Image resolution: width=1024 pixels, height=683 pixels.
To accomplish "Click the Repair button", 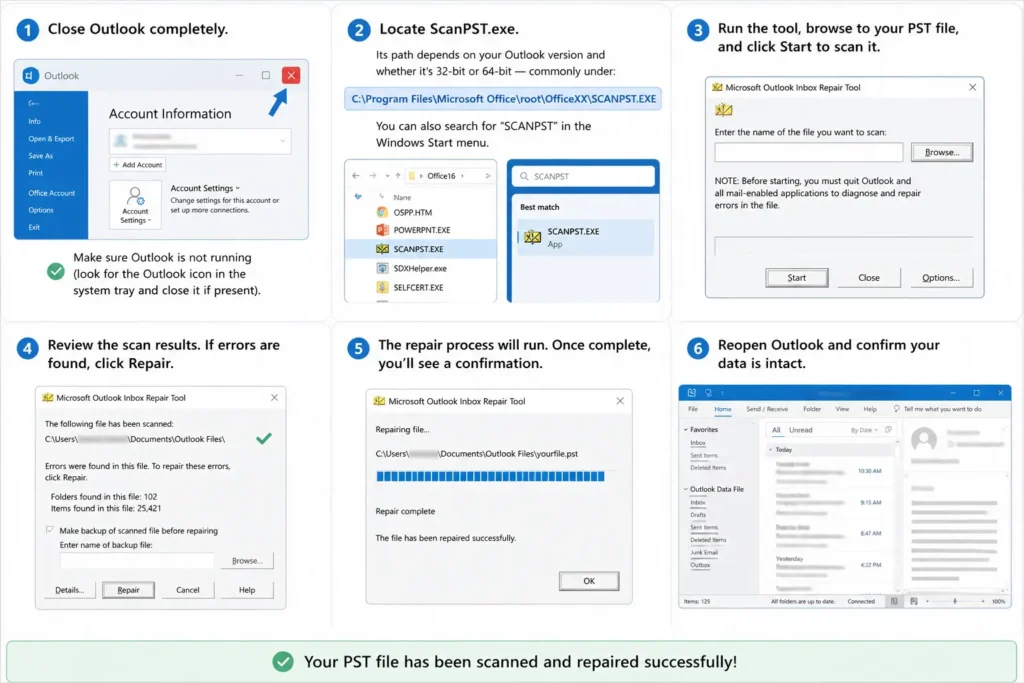I will pyautogui.click(x=128, y=590).
